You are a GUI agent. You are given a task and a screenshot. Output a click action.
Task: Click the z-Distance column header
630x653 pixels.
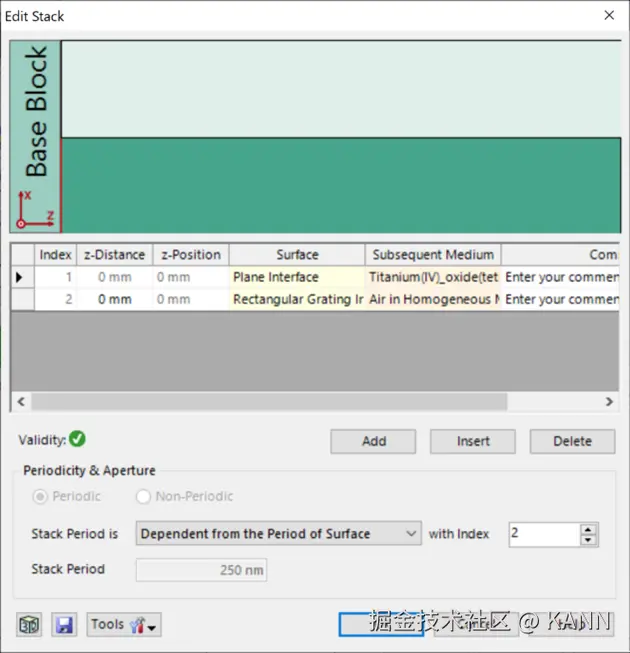[x=115, y=254]
